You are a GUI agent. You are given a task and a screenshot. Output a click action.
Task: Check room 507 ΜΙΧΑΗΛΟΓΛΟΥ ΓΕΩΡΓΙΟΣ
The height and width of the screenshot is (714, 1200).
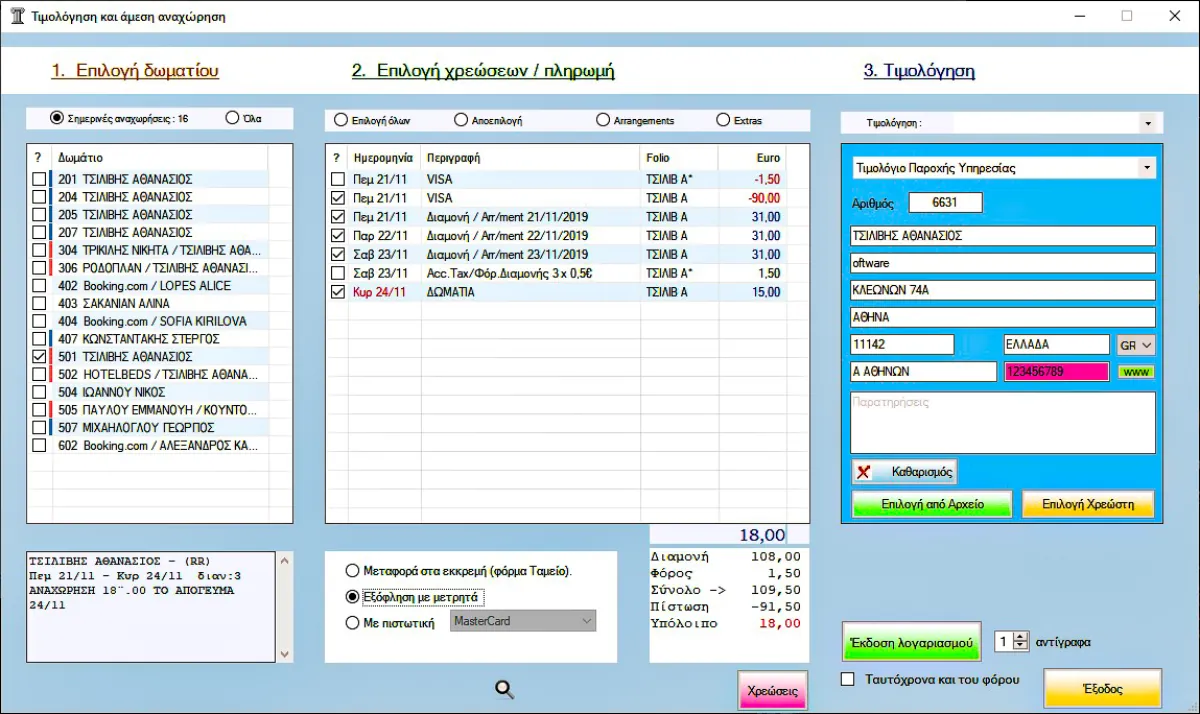[39, 428]
